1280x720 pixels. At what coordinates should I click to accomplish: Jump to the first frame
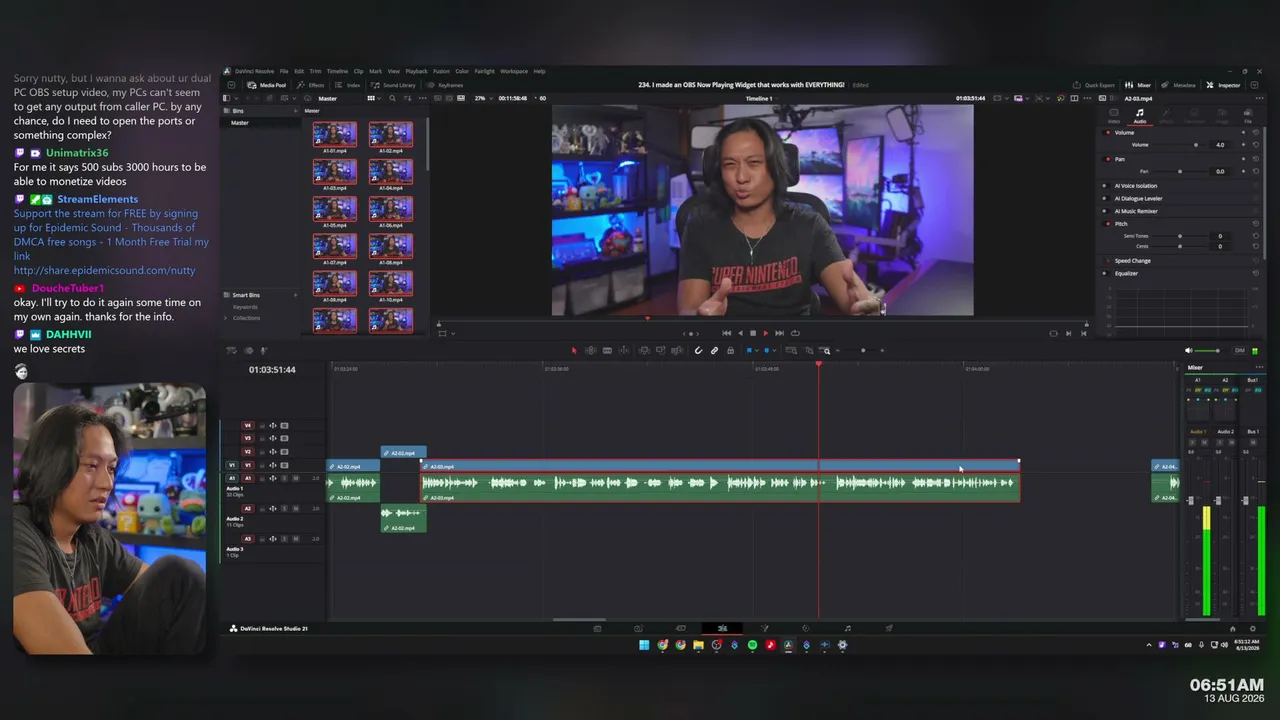[727, 333]
